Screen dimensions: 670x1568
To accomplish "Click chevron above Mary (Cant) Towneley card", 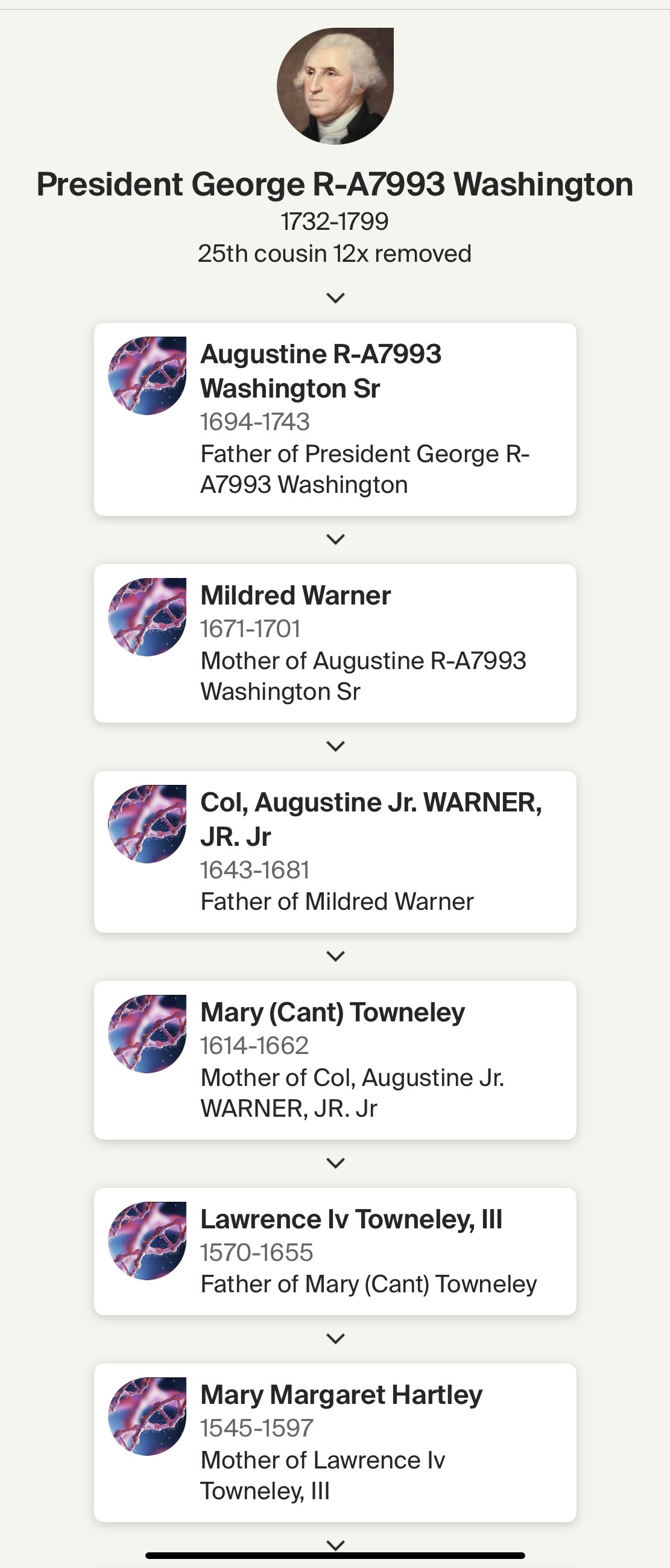I will pos(336,956).
